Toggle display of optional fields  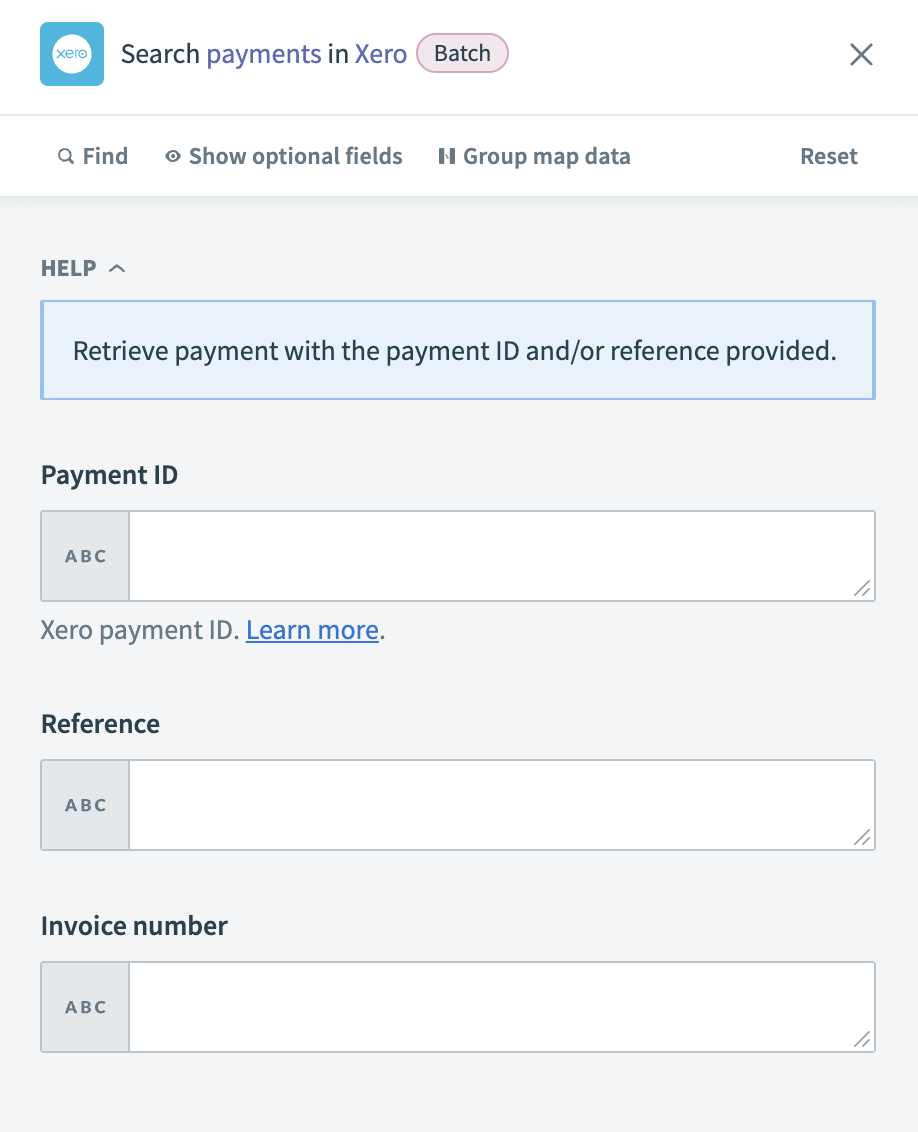pos(283,156)
